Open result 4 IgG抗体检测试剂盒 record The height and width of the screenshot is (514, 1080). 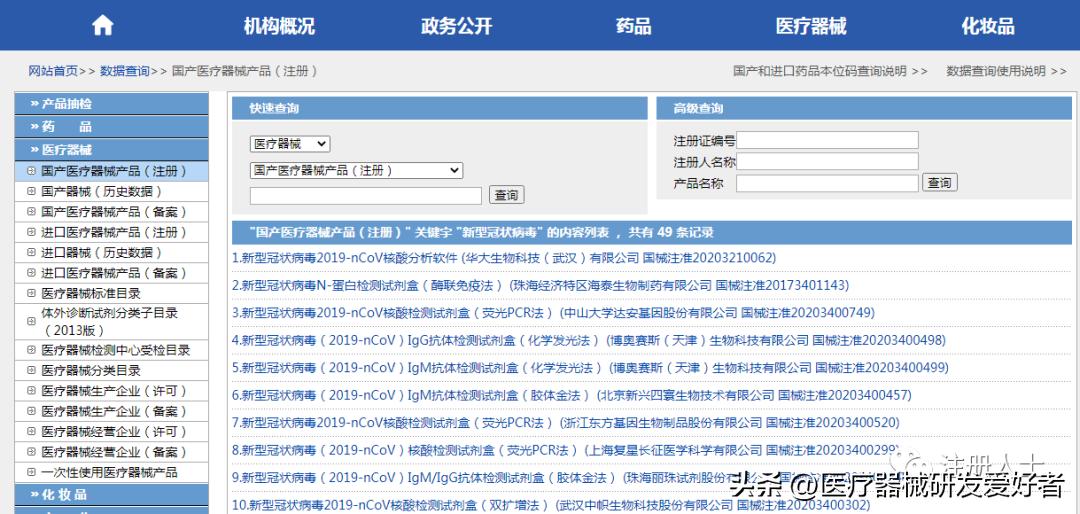tap(589, 340)
